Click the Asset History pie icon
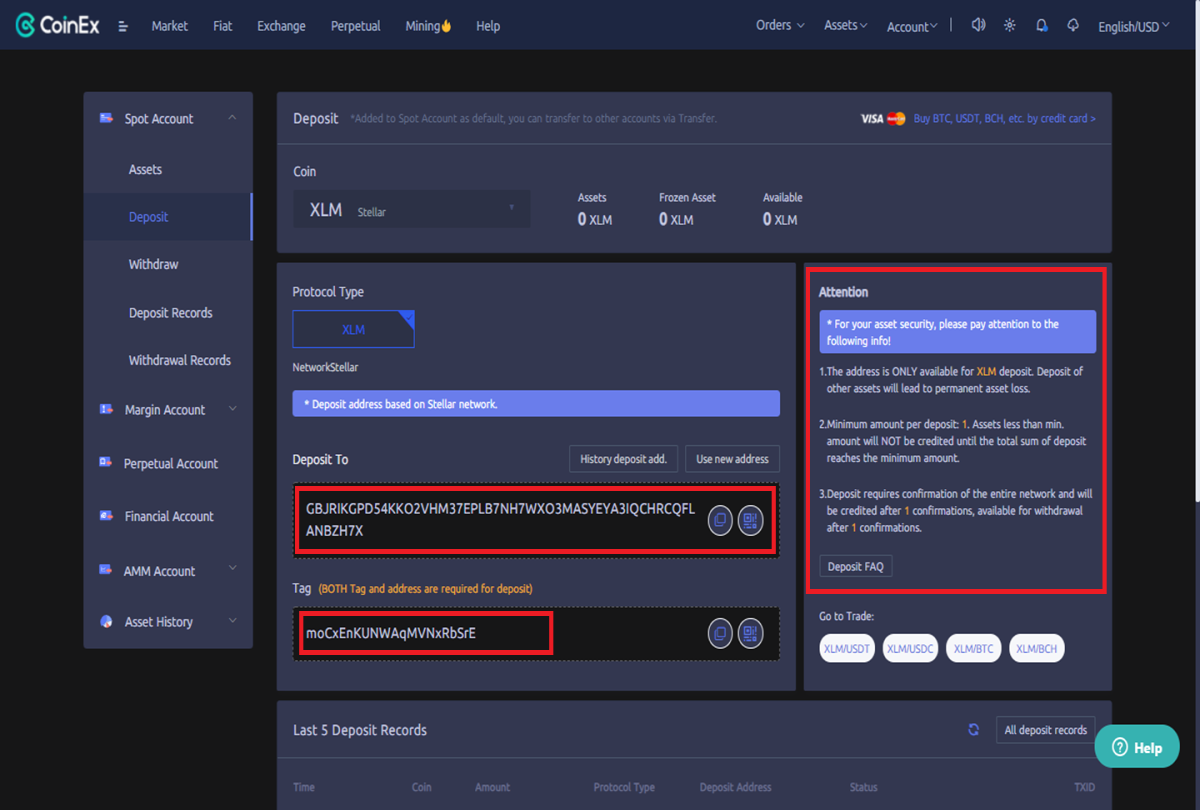This screenshot has height=810, width=1200. click(x=106, y=621)
